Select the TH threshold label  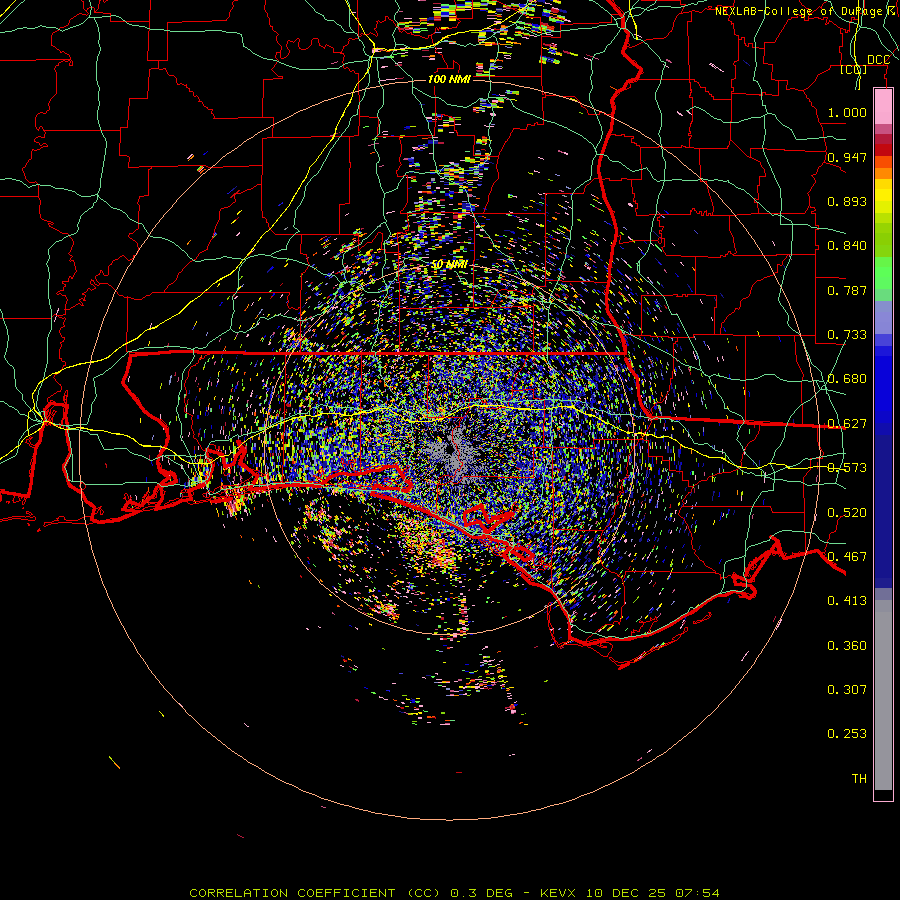(859, 779)
